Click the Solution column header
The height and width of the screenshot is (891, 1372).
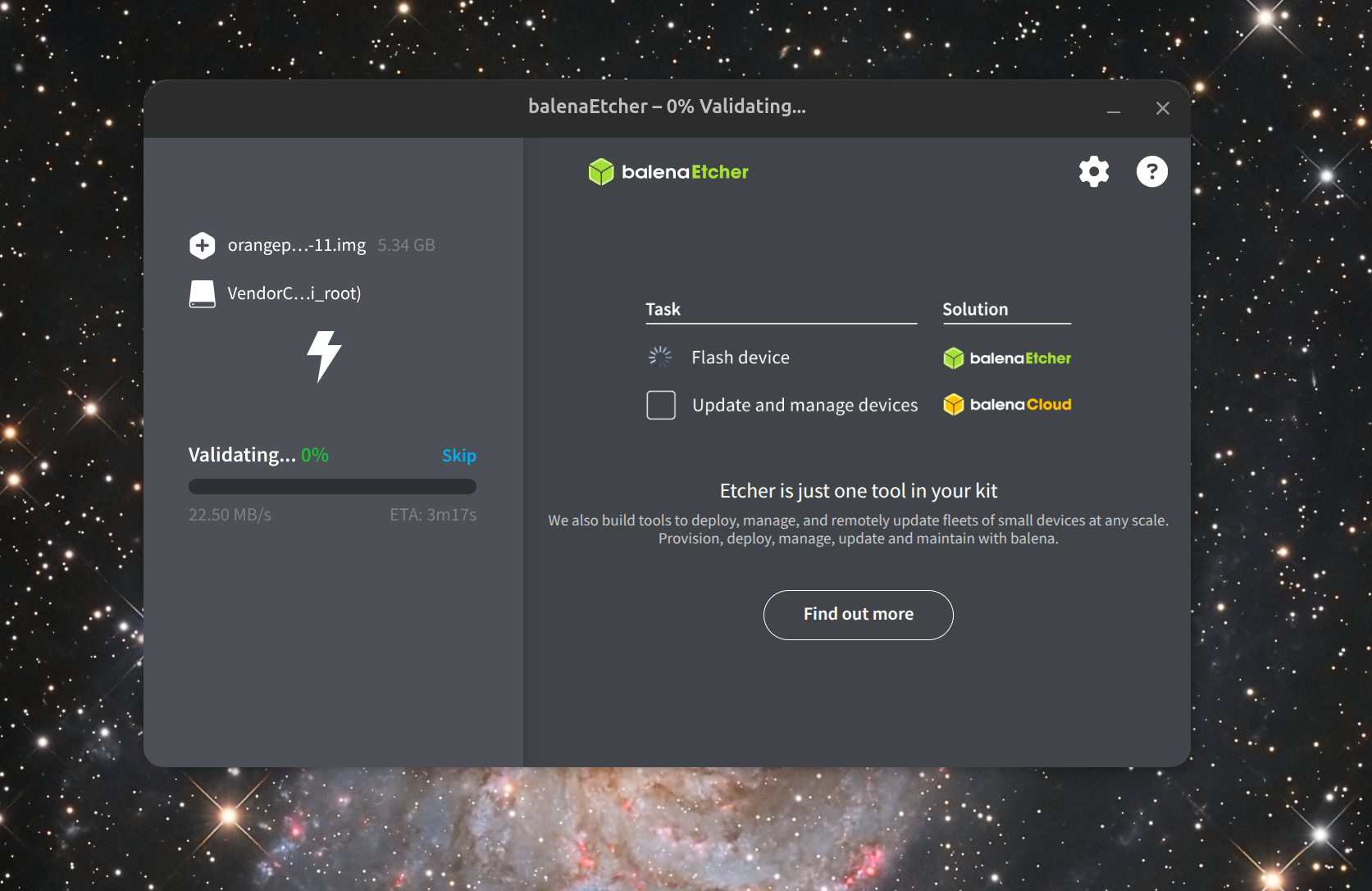click(x=975, y=310)
